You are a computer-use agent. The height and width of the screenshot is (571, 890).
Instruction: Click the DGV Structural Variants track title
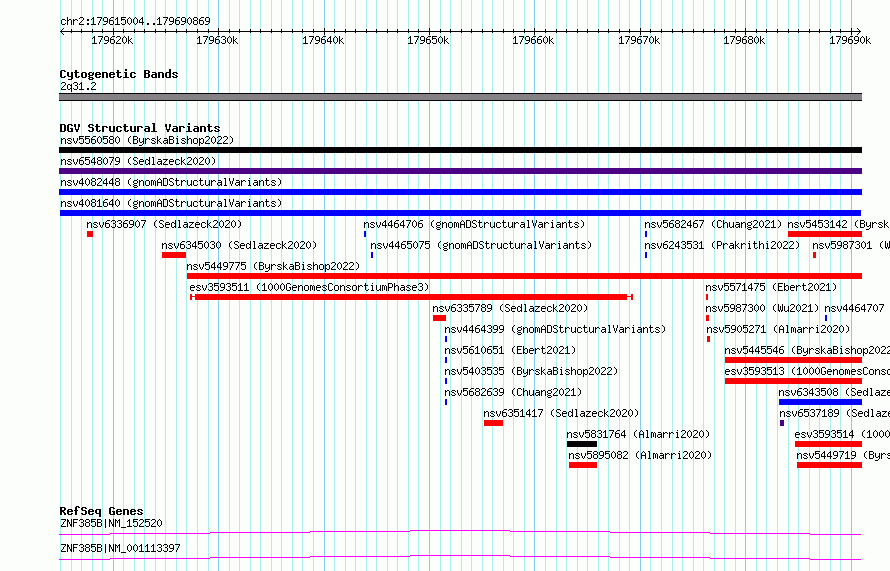click(x=140, y=128)
